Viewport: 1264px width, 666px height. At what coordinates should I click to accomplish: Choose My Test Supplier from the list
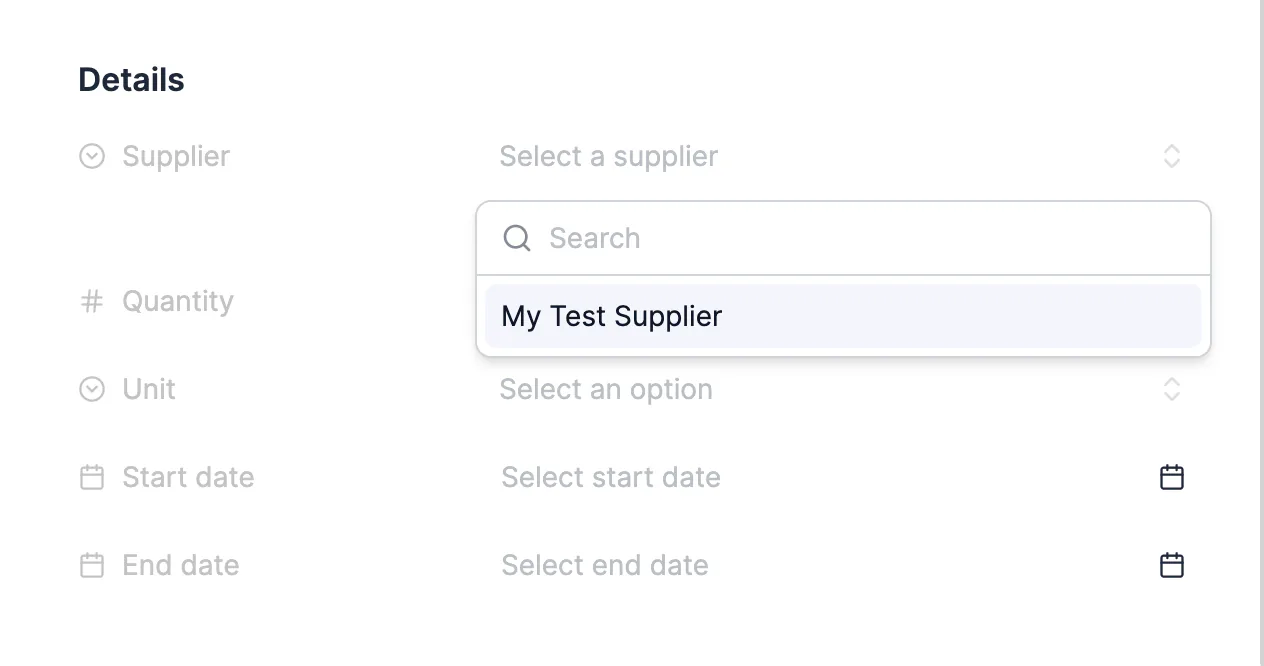[843, 316]
